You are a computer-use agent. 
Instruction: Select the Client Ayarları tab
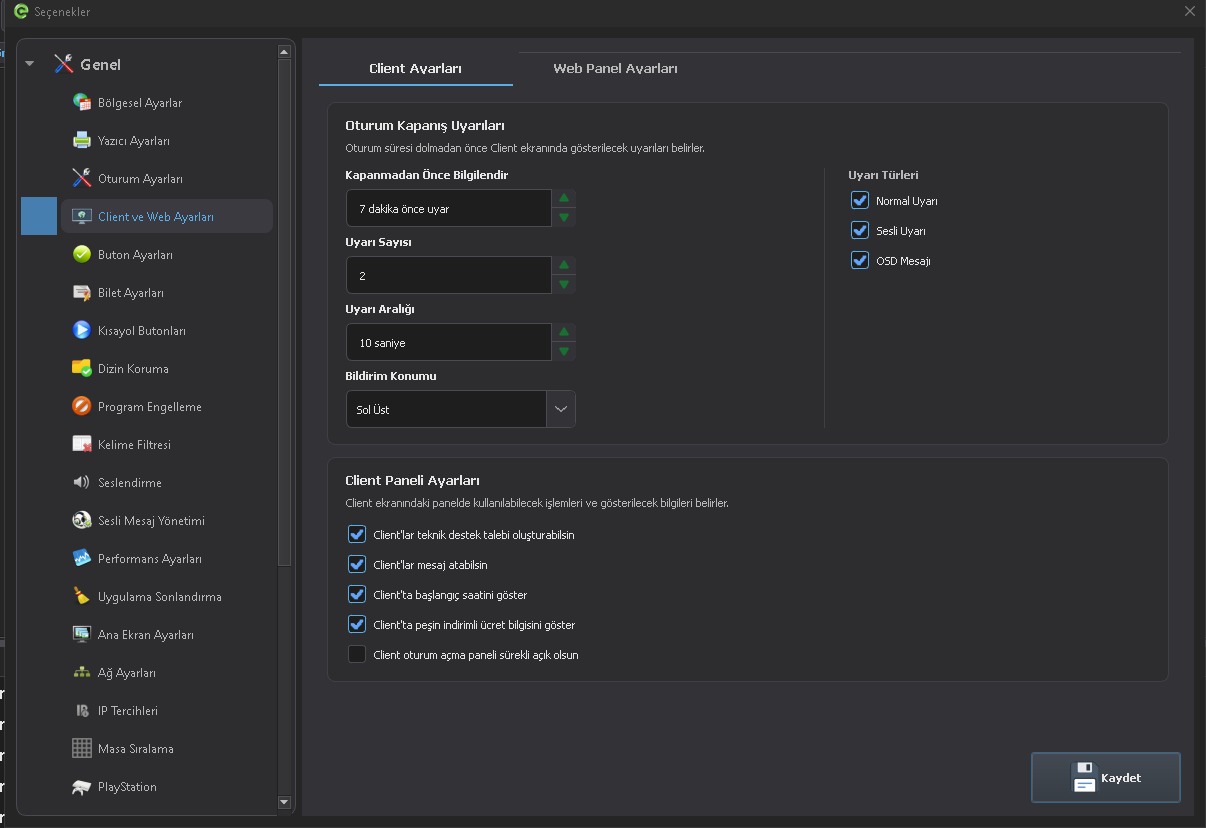click(x=415, y=68)
